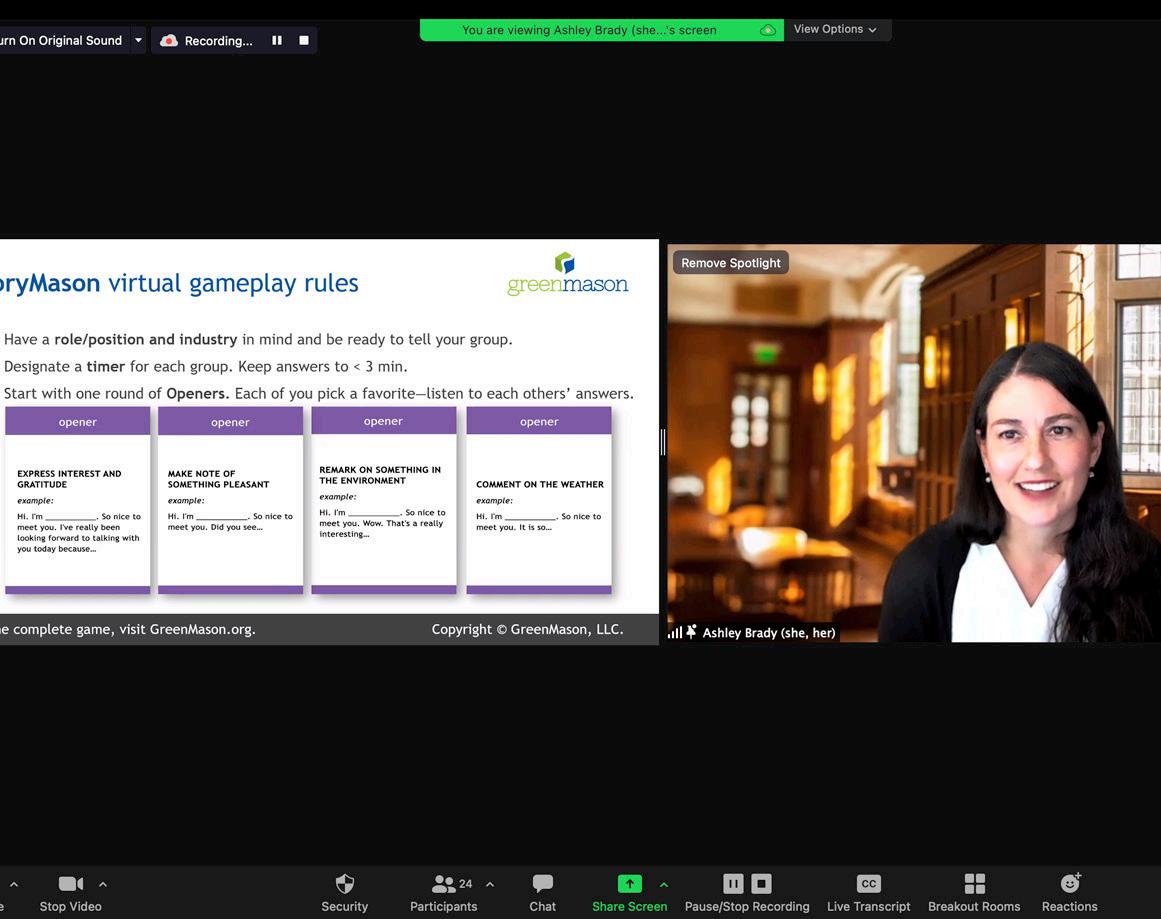Image resolution: width=1161 pixels, height=919 pixels.
Task: Stop the recording from the top recording bar
Action: [x=304, y=40]
